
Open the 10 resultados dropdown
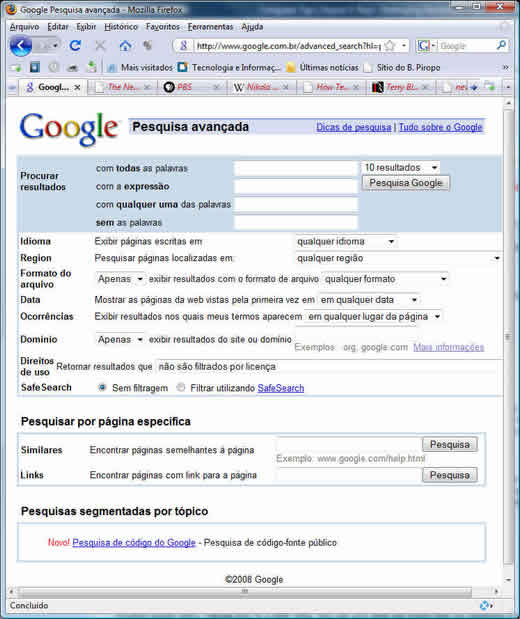click(x=400, y=167)
